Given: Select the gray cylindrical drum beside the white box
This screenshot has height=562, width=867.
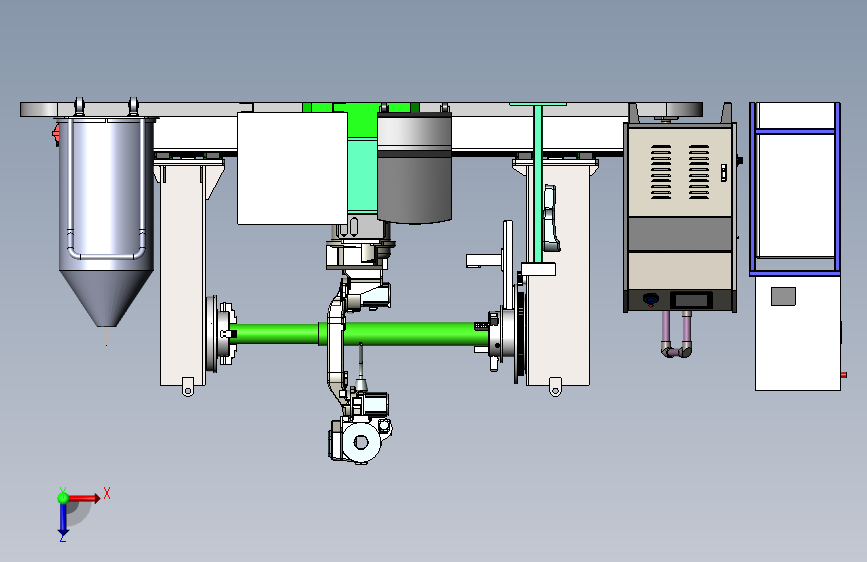Looking at the screenshot, I should click(x=415, y=168).
